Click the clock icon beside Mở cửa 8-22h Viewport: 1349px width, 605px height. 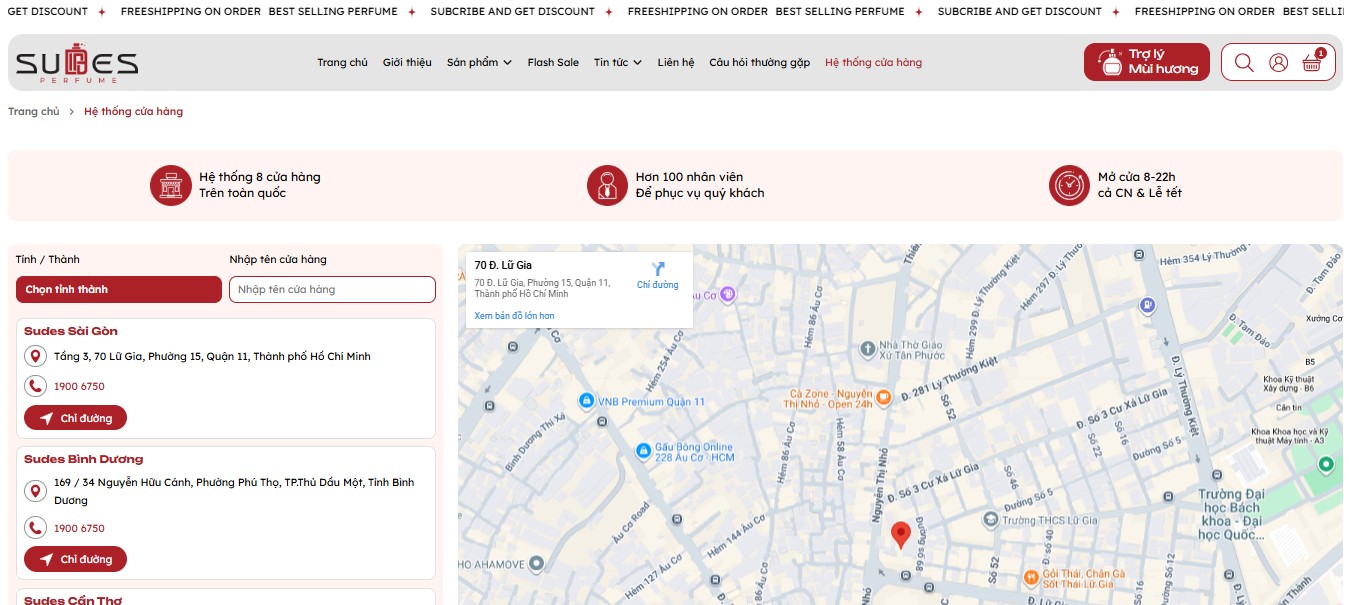click(x=1069, y=185)
